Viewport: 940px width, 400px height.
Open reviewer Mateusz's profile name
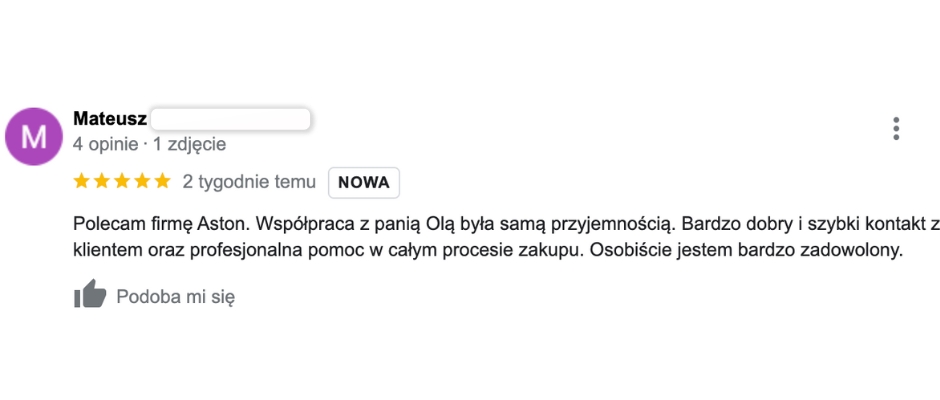[x=110, y=119]
